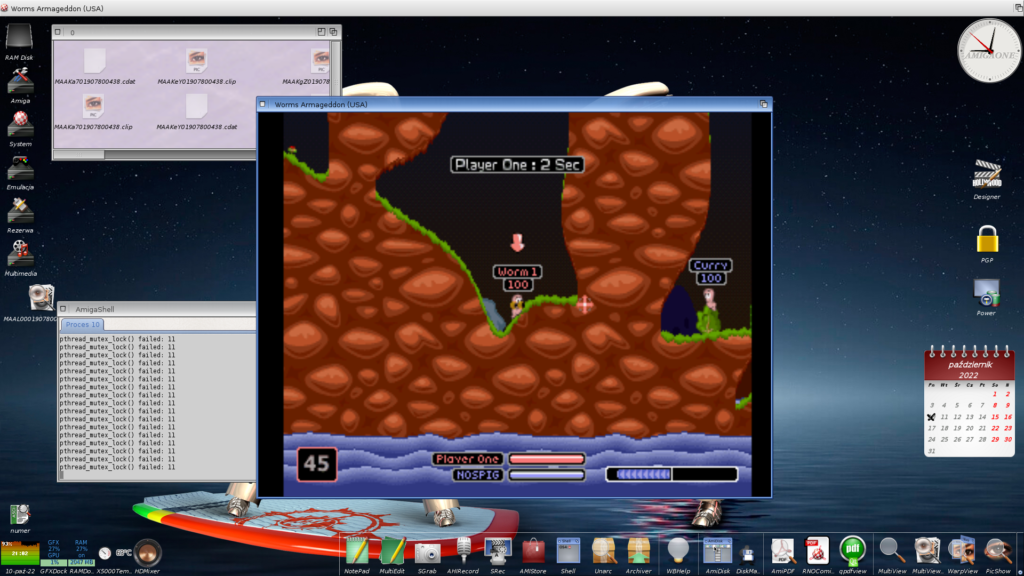The image size is (1024, 576).
Task: Click the październik 2022 calendar widget
Action: coord(969,401)
